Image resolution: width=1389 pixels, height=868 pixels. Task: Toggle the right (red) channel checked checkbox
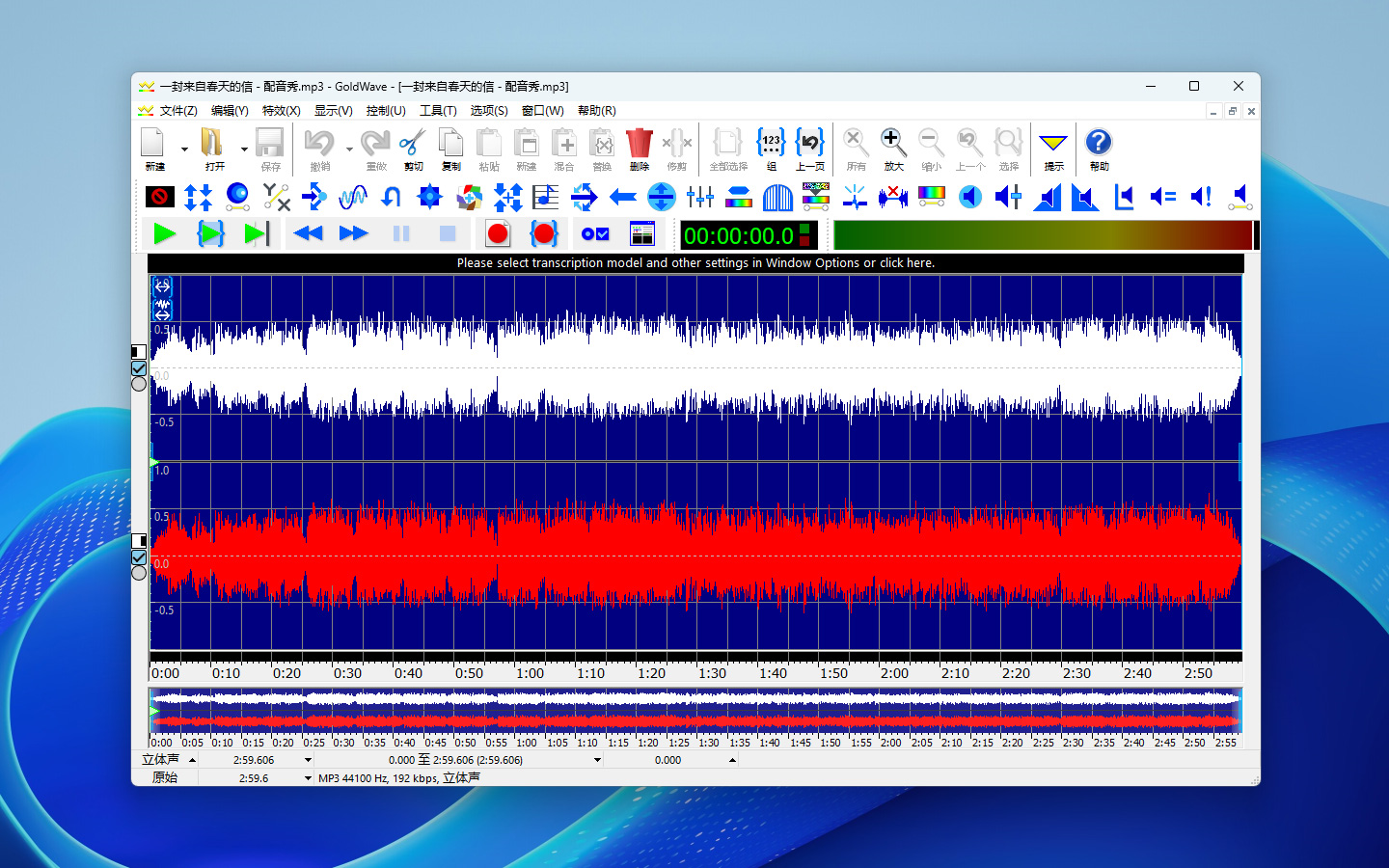tap(139, 557)
